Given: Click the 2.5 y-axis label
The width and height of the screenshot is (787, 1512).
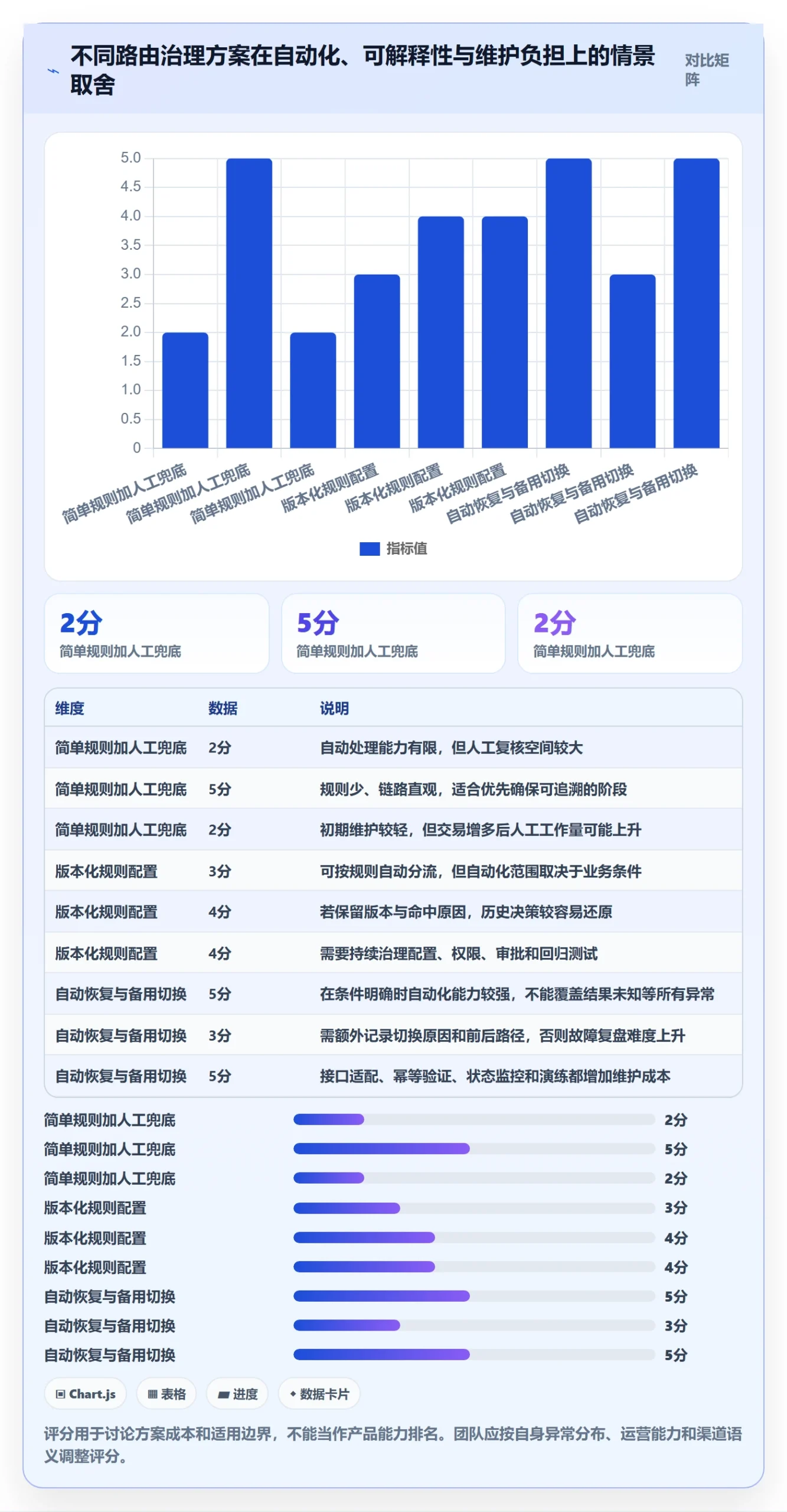Looking at the screenshot, I should point(130,302).
